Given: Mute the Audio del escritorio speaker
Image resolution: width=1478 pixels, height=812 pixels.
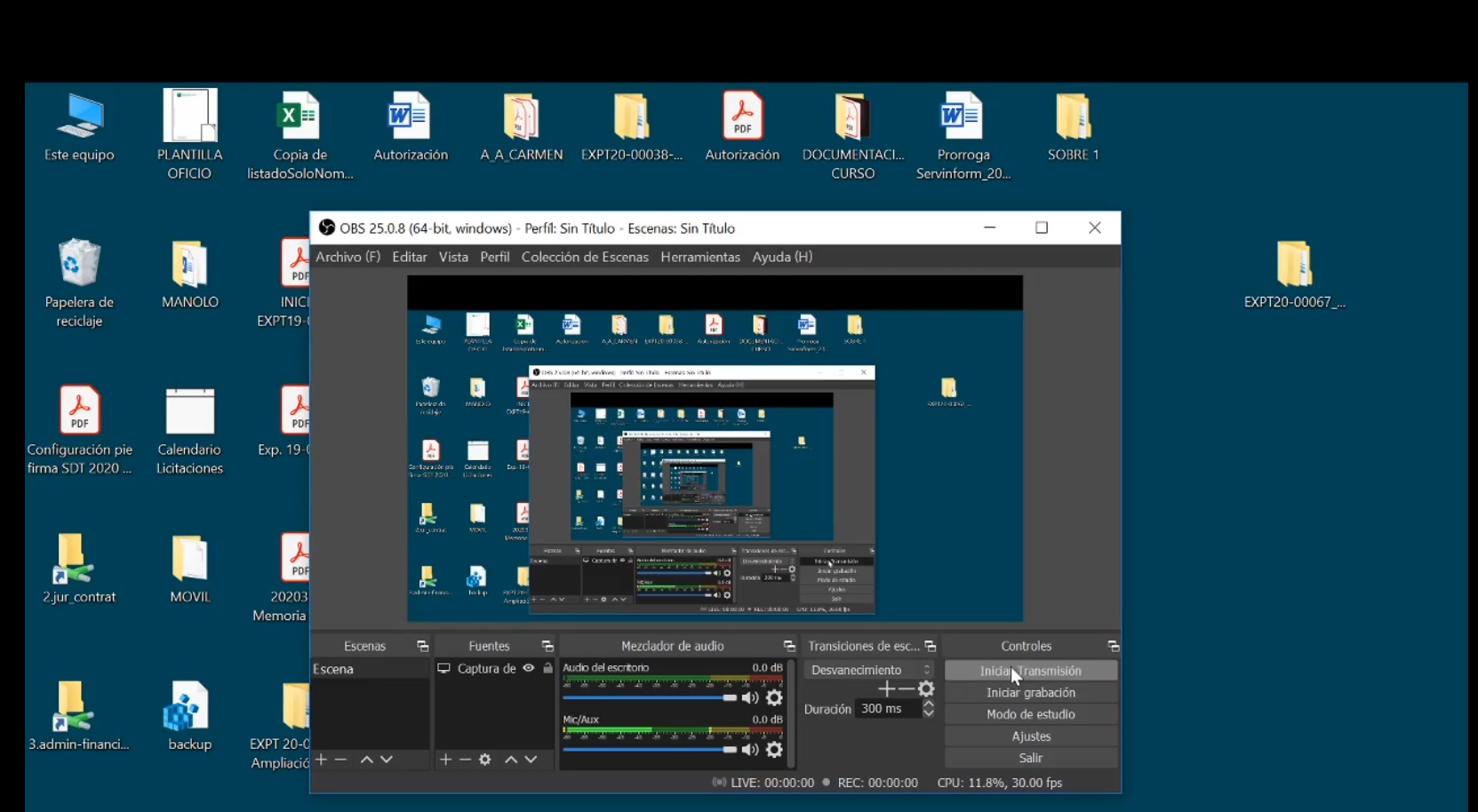Looking at the screenshot, I should 751,698.
